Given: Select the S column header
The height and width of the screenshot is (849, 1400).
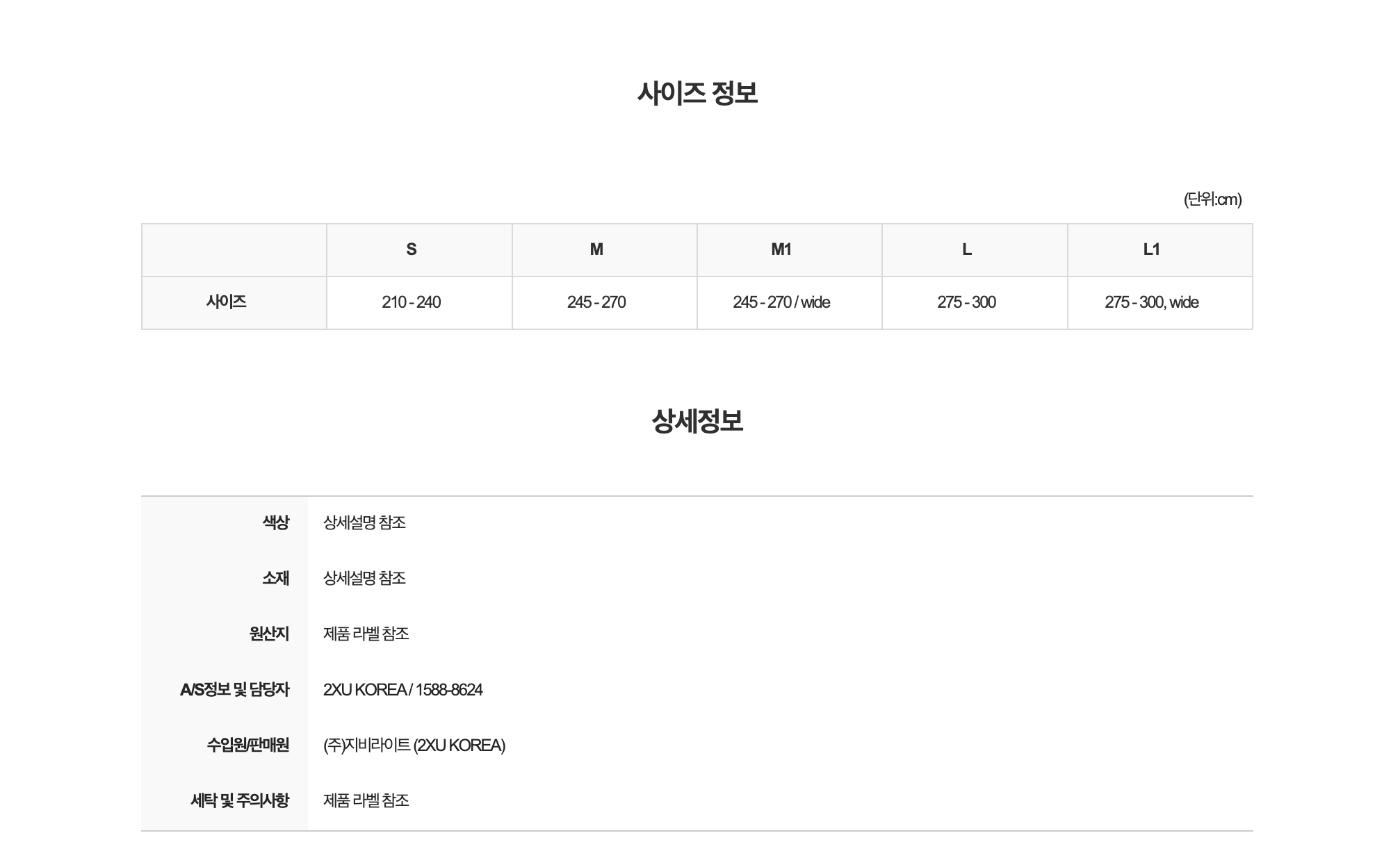Looking at the screenshot, I should coord(412,249).
